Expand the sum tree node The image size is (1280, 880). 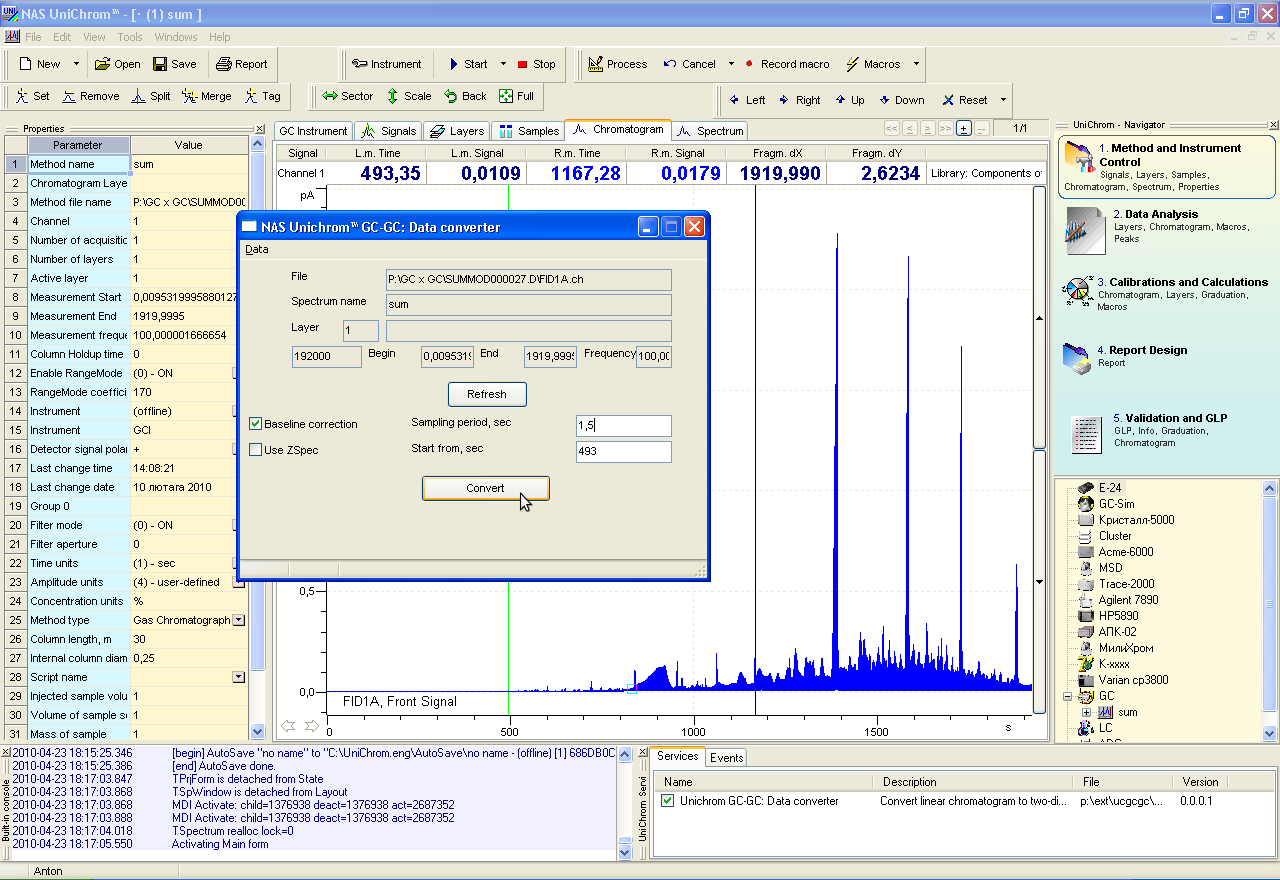coord(1086,712)
